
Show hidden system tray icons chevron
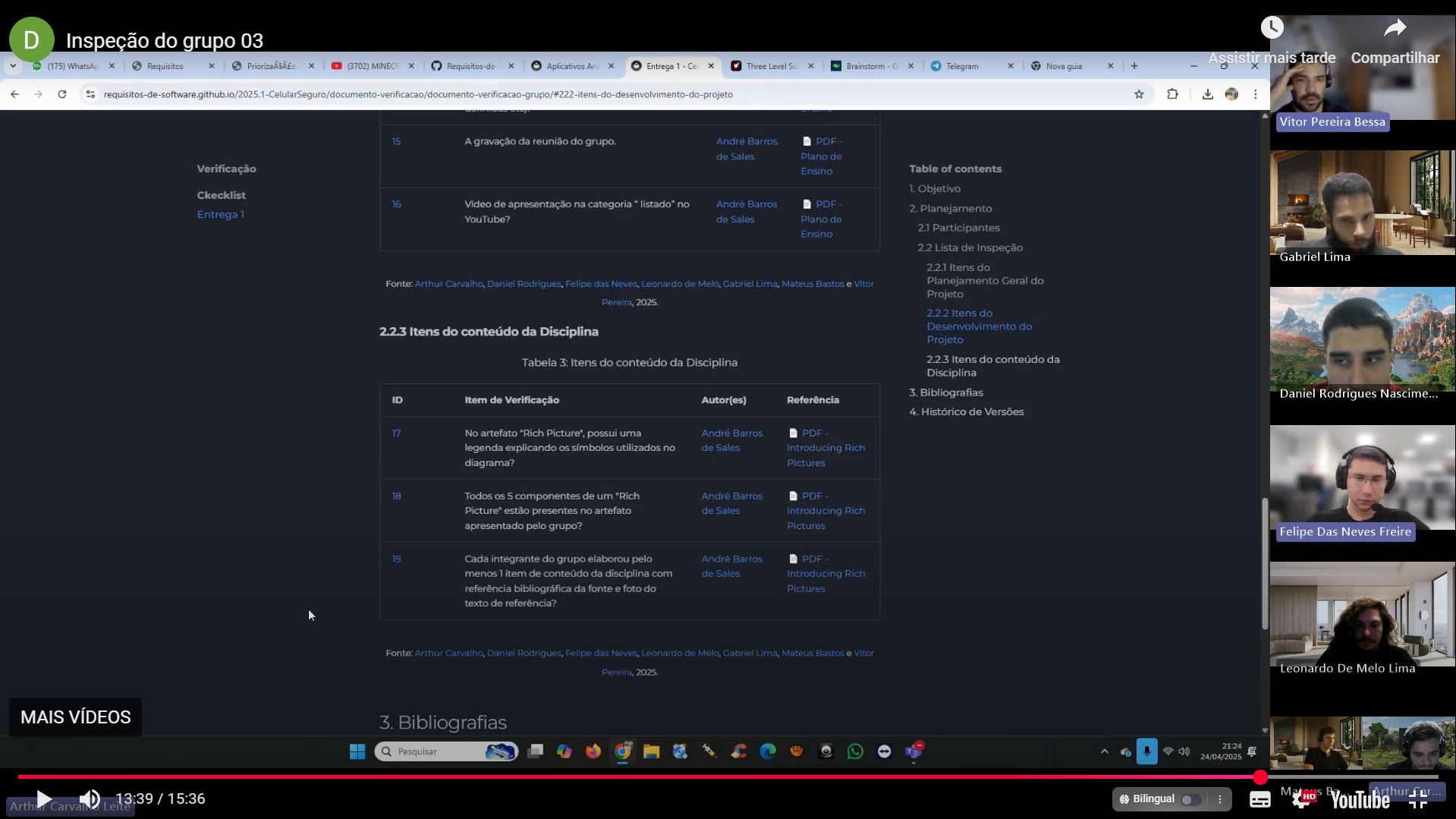tap(1104, 751)
